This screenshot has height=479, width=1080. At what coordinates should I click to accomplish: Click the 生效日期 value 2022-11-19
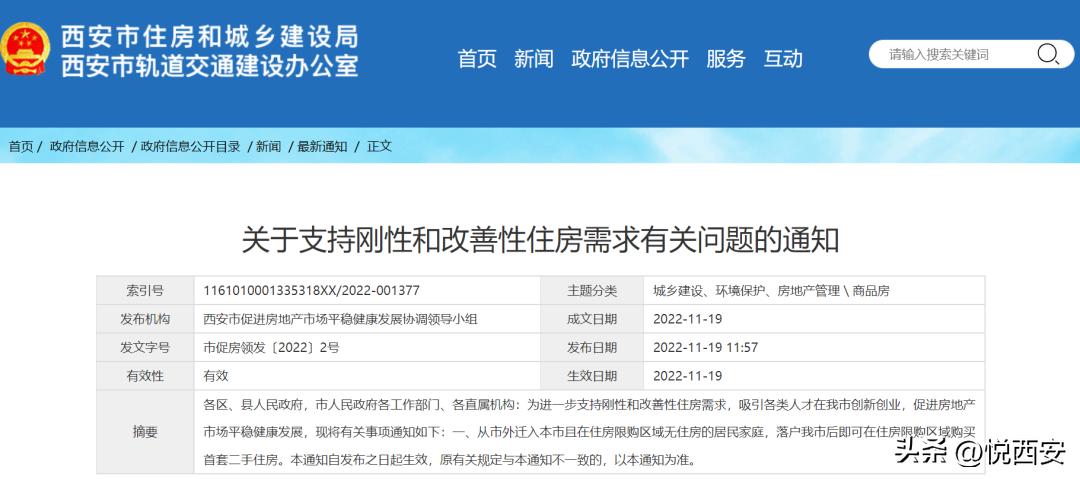(x=687, y=376)
